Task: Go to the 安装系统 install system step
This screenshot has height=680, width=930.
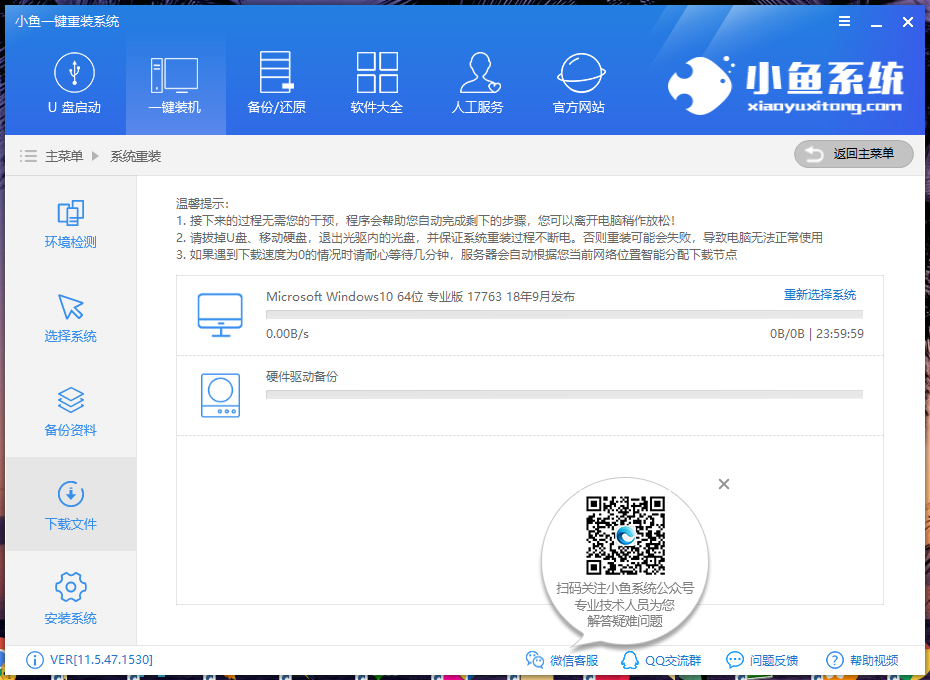Action: click(x=71, y=599)
